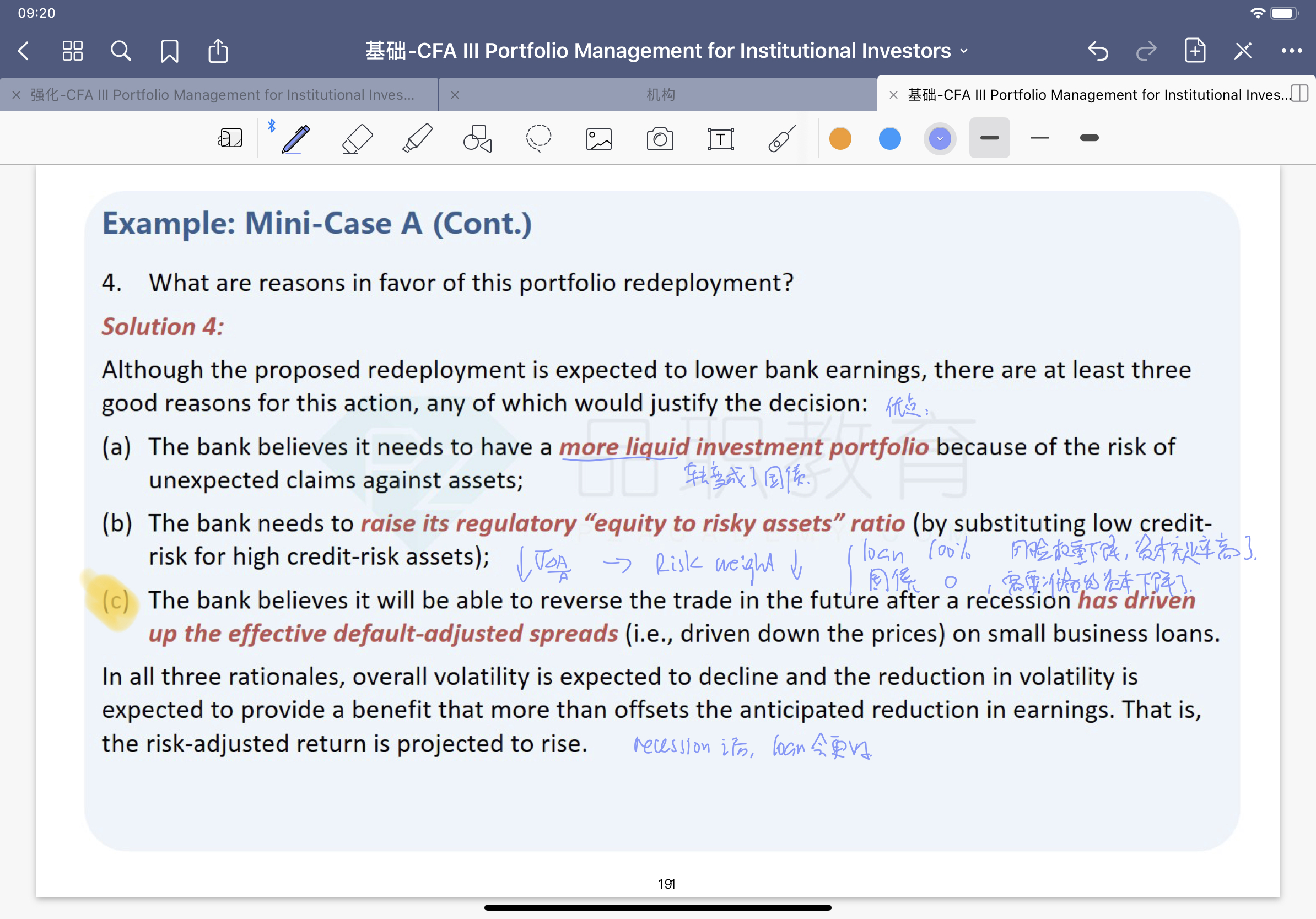Tap the 'more liquid investment portfolio' phrase
1316x919 pixels.
(x=744, y=447)
